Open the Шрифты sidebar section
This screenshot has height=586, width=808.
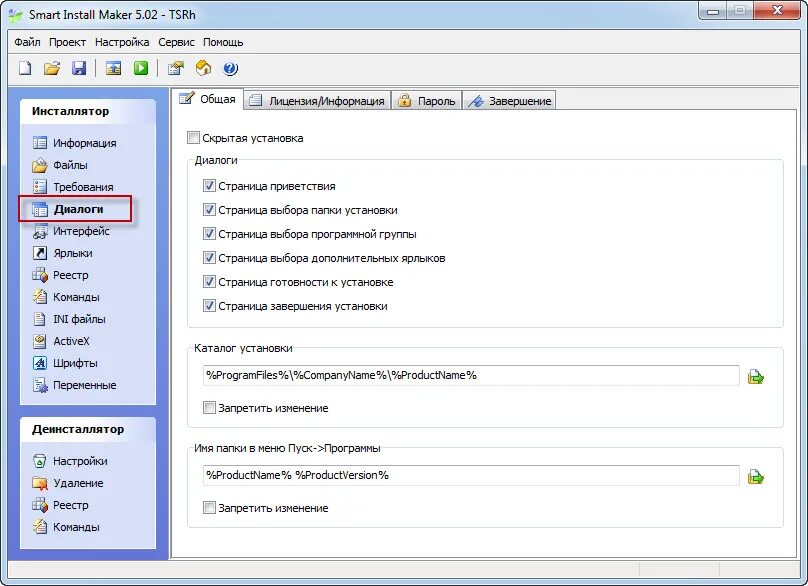[x=64, y=363]
